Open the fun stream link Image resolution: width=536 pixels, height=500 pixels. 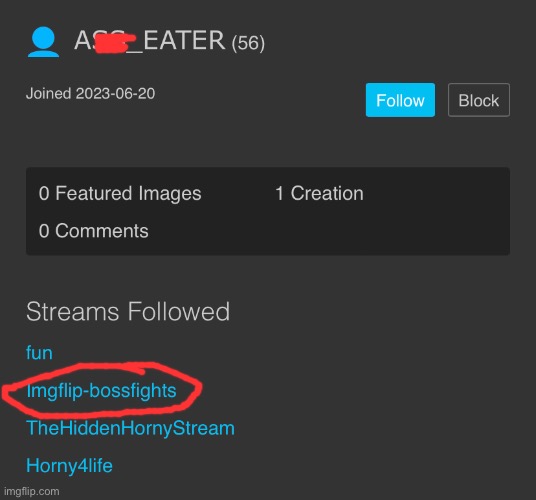[x=39, y=352]
